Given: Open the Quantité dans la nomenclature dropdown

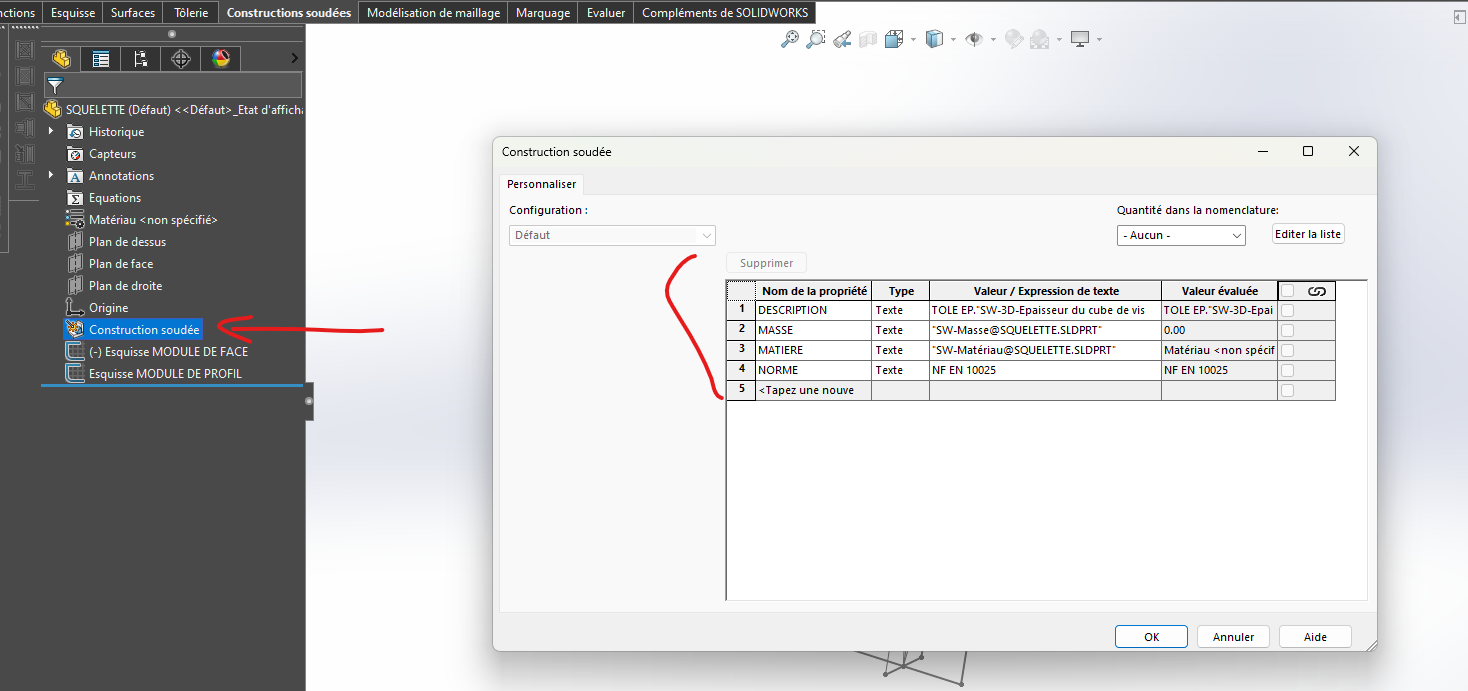Looking at the screenshot, I should tap(1181, 235).
